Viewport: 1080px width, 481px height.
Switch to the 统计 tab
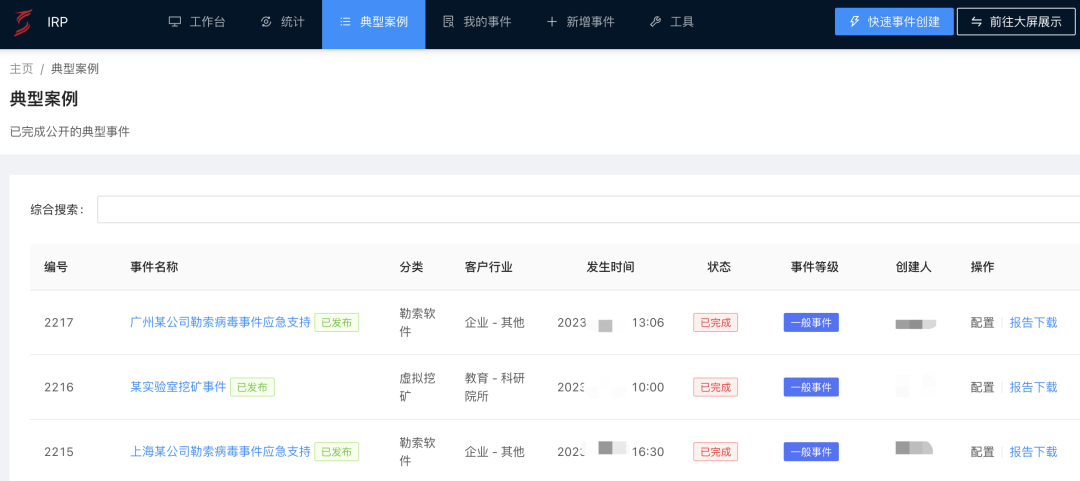292,22
